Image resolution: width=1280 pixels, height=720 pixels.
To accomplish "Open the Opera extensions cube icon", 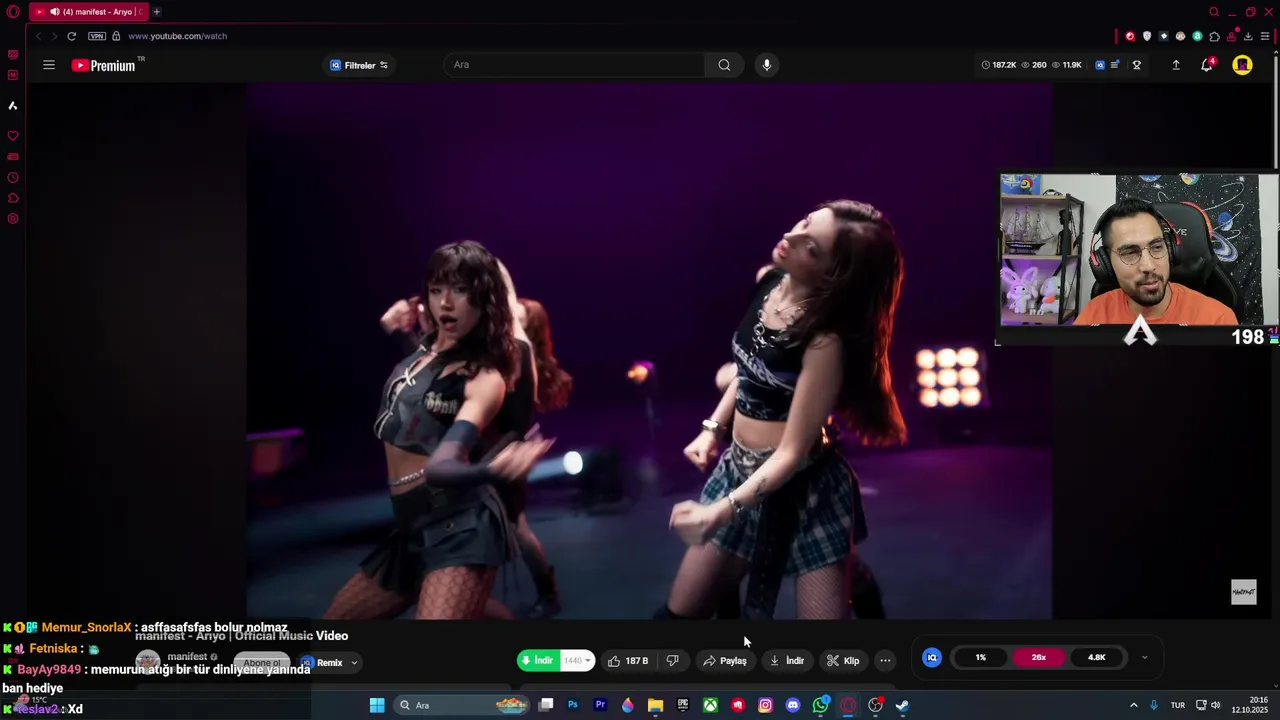I will (1214, 36).
